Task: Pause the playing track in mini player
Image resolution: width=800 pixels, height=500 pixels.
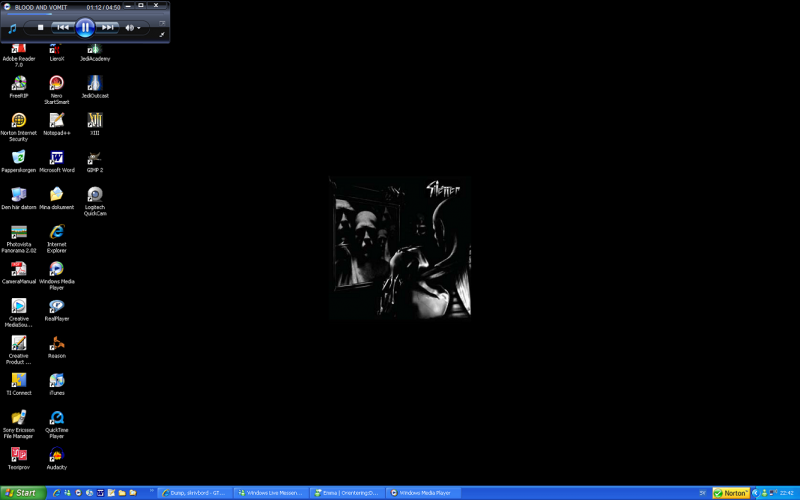Action: click(85, 28)
